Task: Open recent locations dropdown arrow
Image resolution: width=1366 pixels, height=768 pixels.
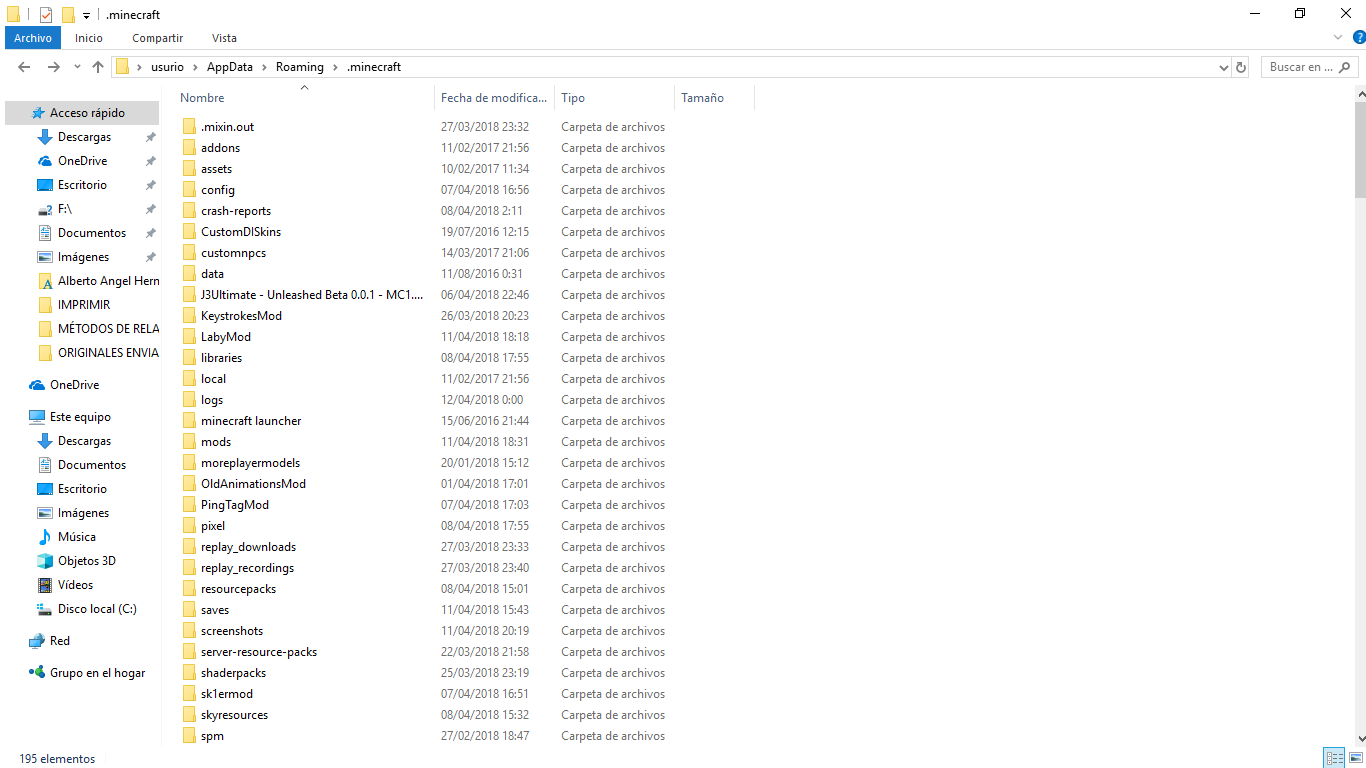Action: coord(78,67)
